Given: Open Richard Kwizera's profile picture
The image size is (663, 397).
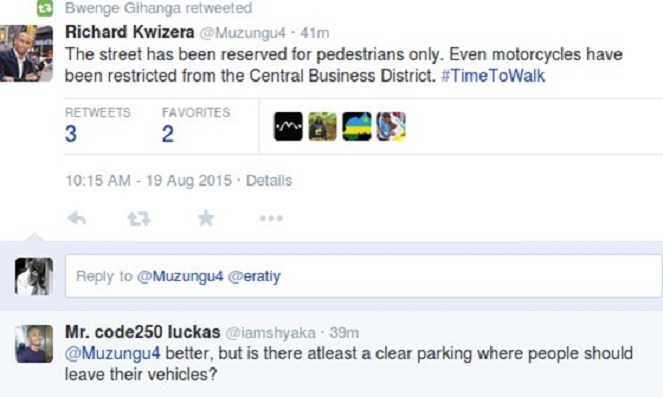Looking at the screenshot, I should coord(26,53).
